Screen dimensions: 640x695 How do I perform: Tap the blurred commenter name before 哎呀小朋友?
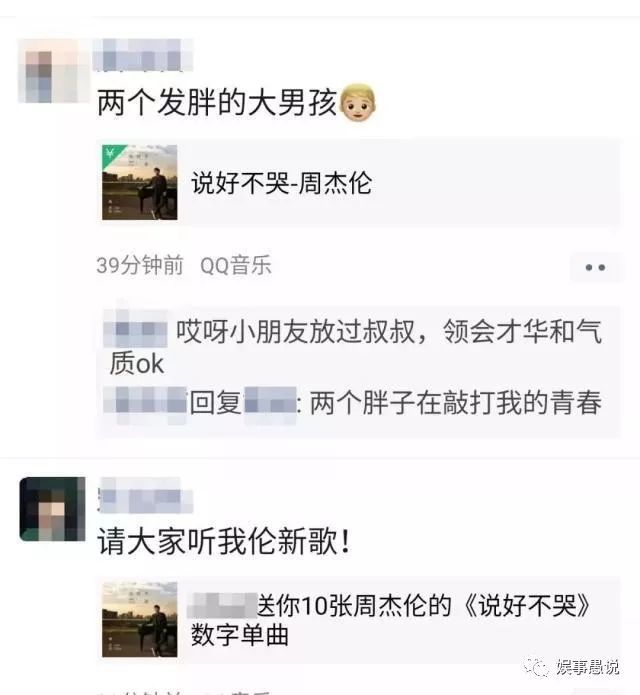(x=135, y=330)
